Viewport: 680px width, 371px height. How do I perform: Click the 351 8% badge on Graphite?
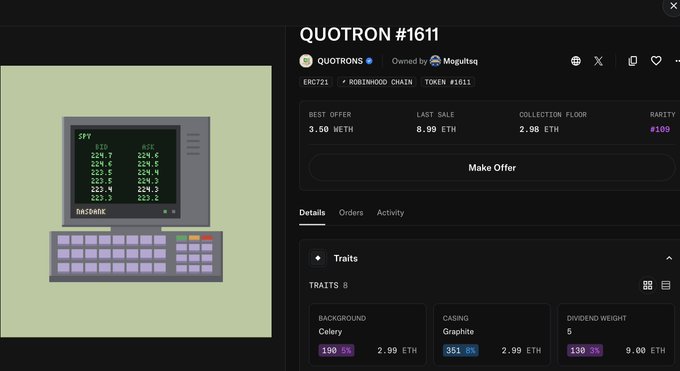pos(461,350)
